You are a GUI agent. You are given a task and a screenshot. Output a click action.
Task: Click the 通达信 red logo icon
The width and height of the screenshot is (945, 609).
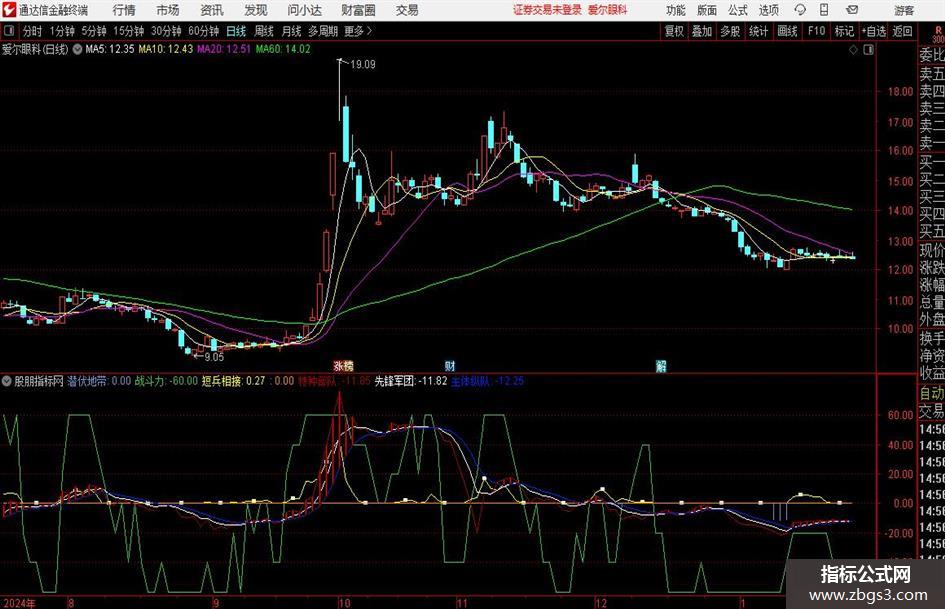tap(9, 10)
